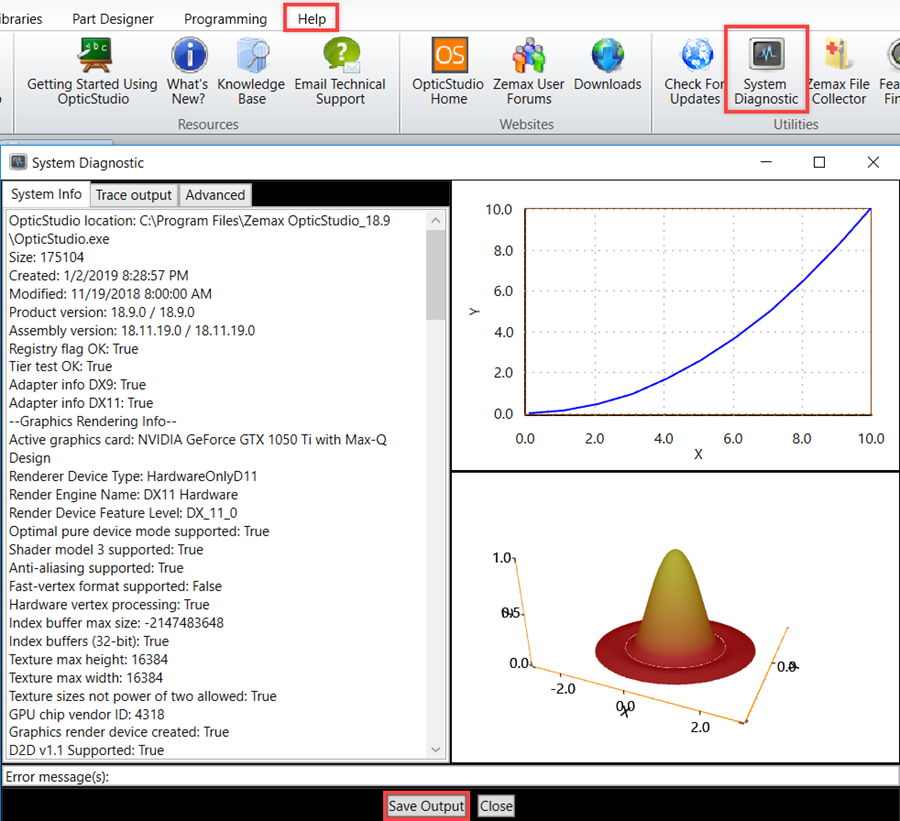Select 'GPU chip vendor ID: 4318' line
The width and height of the screenshot is (900, 821).
click(87, 715)
